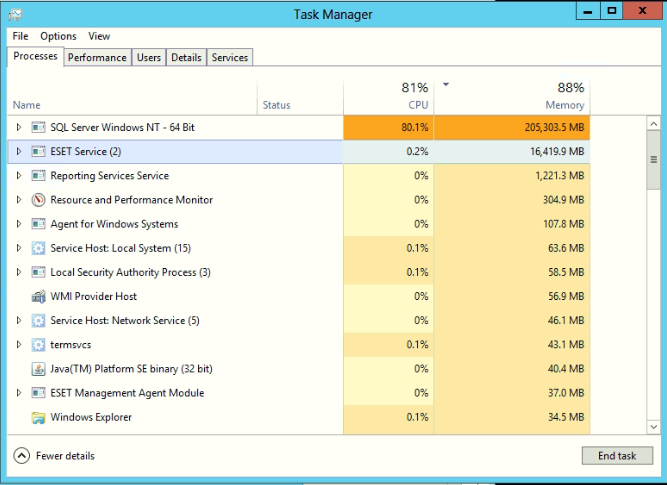Collapse view using Fewer details arrow
This screenshot has height=485, width=667.
(x=21, y=456)
